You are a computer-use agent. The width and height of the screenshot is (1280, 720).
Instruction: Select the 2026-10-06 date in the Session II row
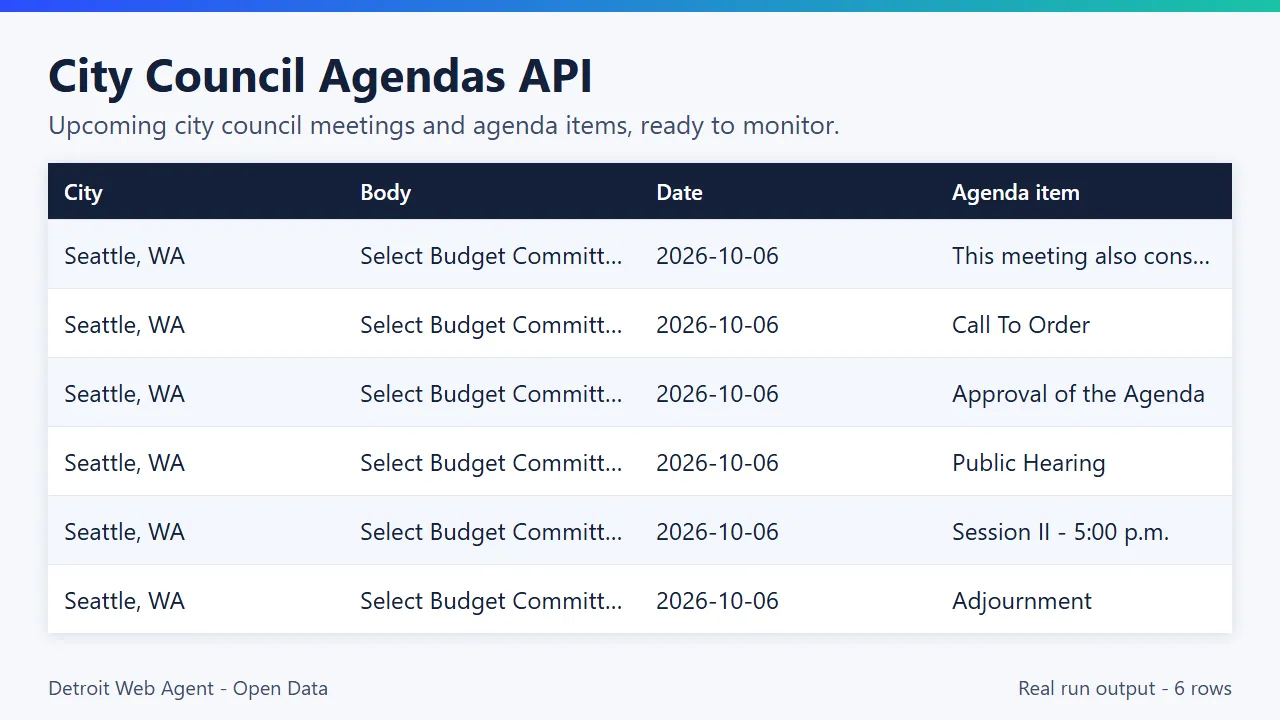point(717,531)
